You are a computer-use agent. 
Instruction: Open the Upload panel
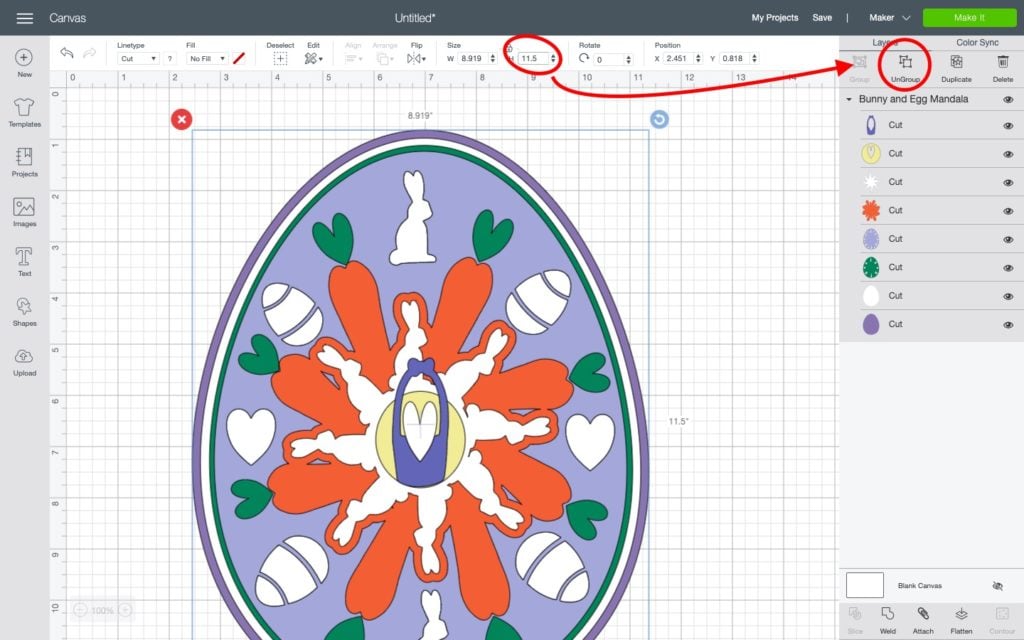pos(24,362)
